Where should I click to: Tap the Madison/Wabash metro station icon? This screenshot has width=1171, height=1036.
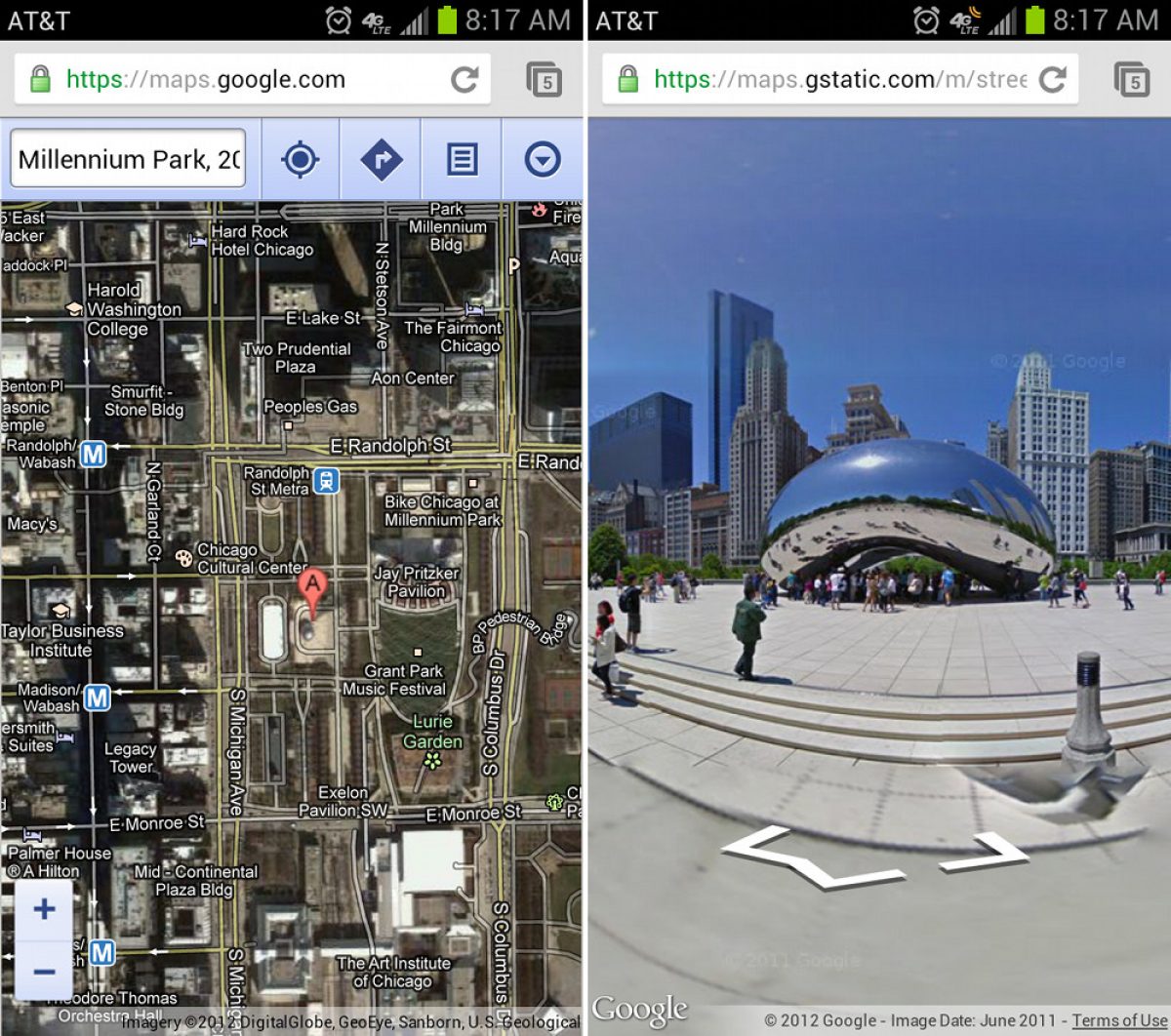97,697
